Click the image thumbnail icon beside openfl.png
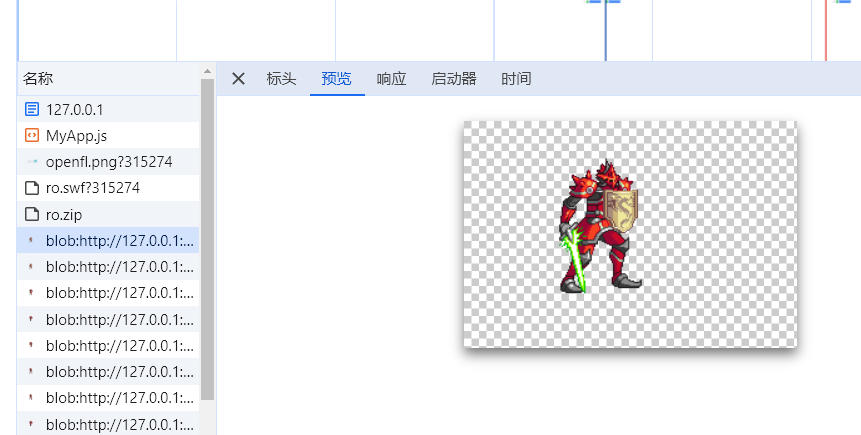Screen dimensions: 861x435 coord(32,161)
